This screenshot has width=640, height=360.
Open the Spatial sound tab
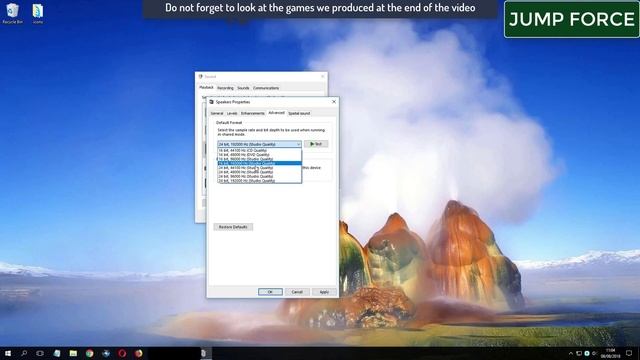[299, 113]
